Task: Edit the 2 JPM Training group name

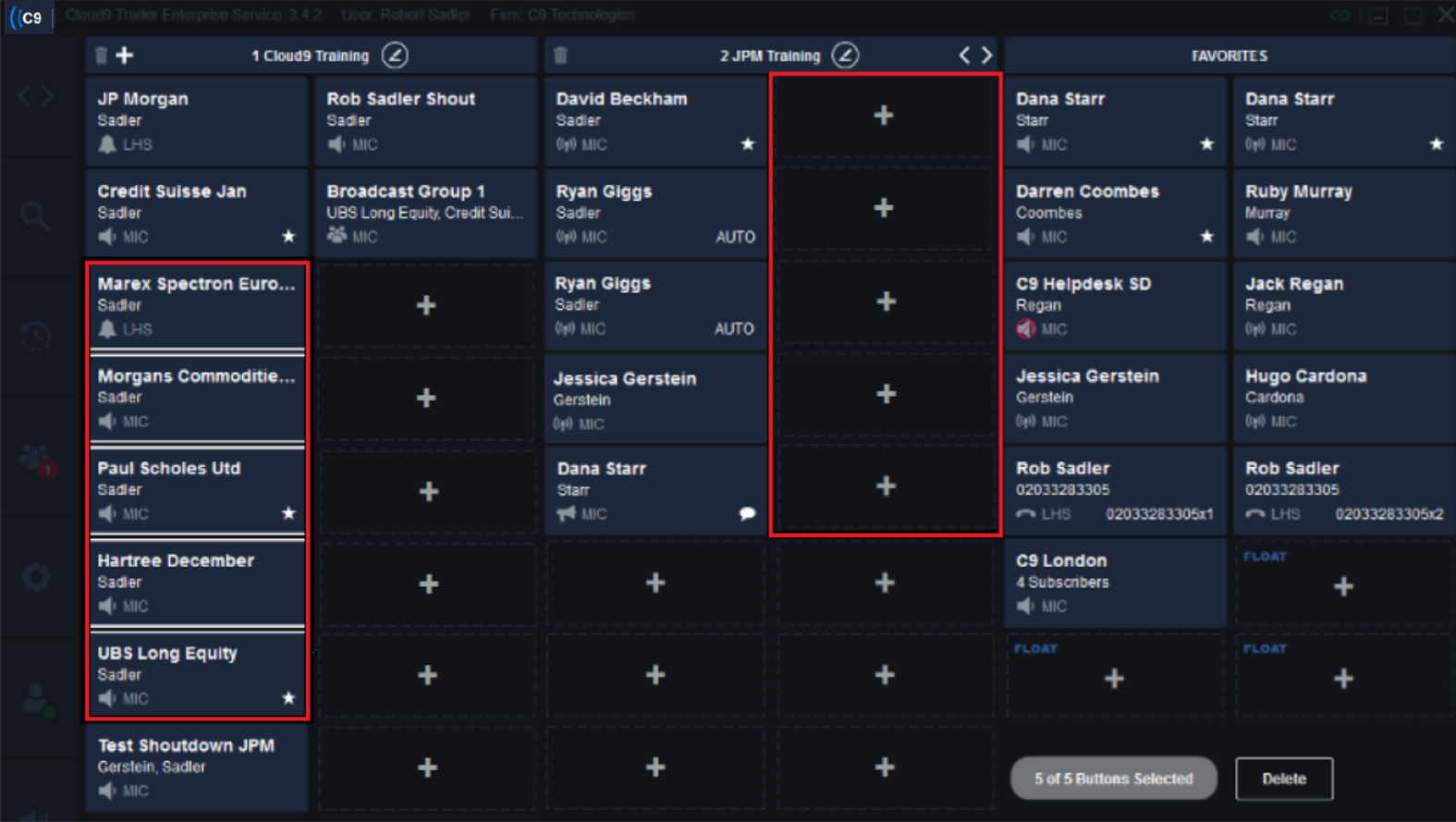Action: point(845,55)
